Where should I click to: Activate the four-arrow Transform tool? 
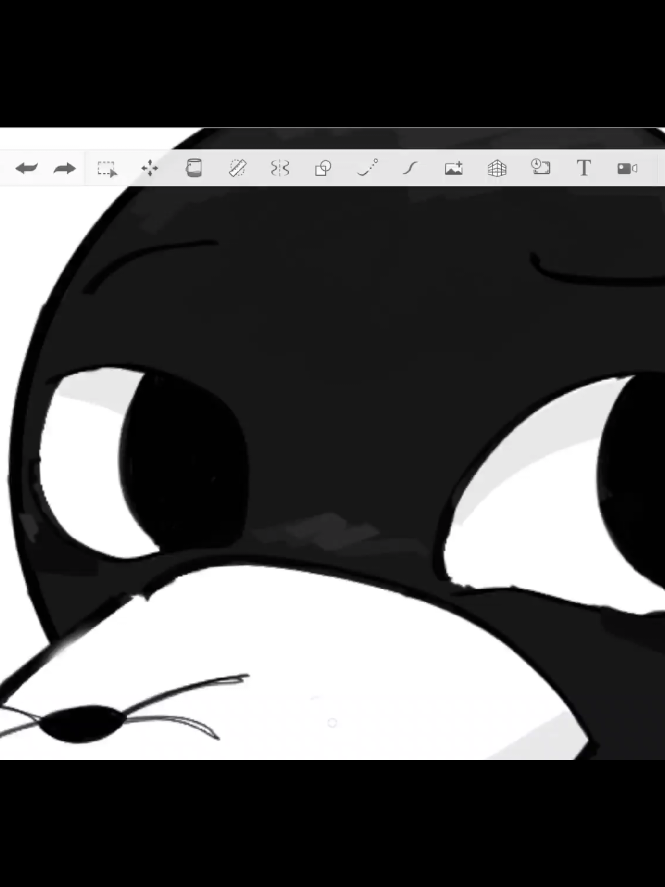(150, 168)
